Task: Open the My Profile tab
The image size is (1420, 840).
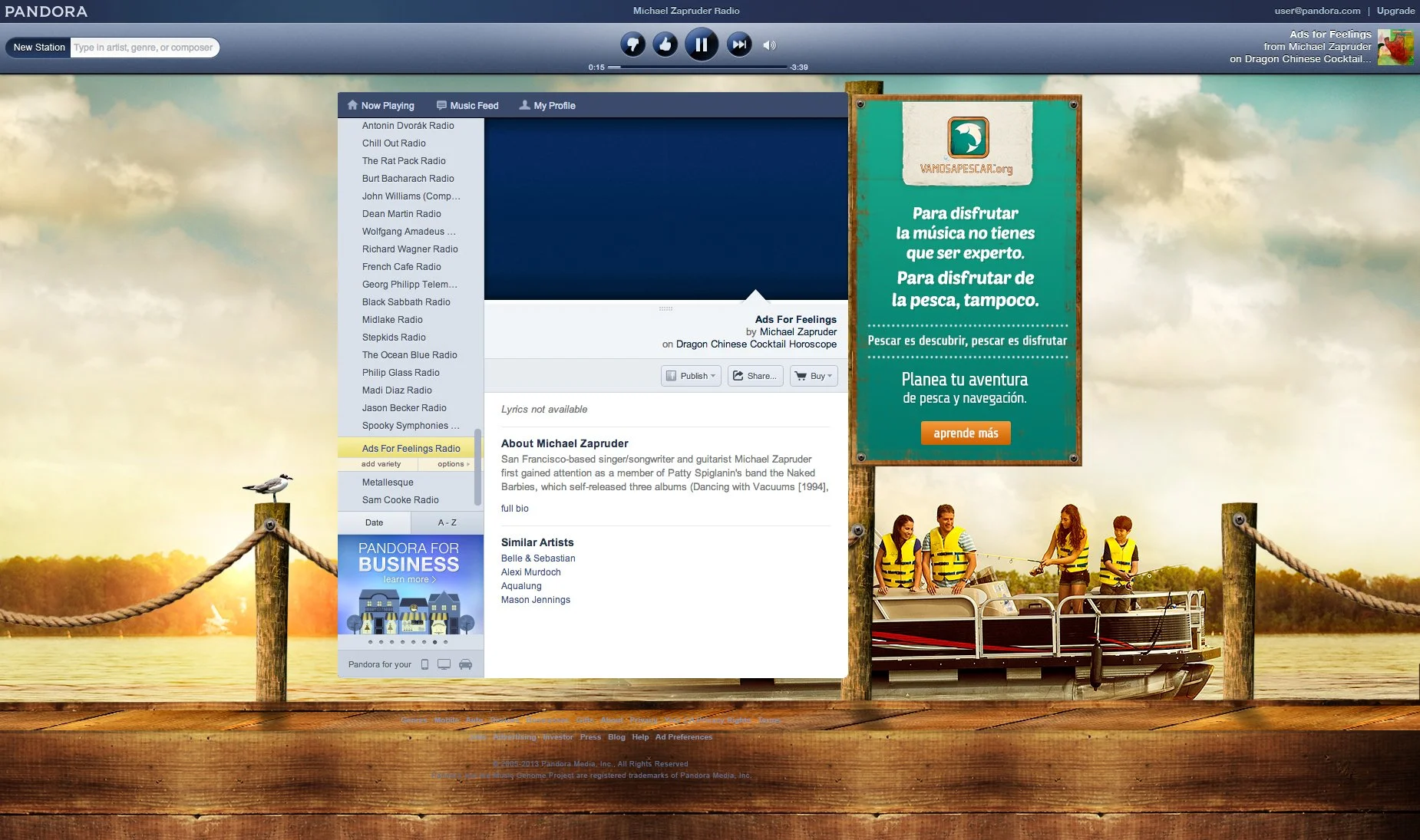Action: pos(547,105)
